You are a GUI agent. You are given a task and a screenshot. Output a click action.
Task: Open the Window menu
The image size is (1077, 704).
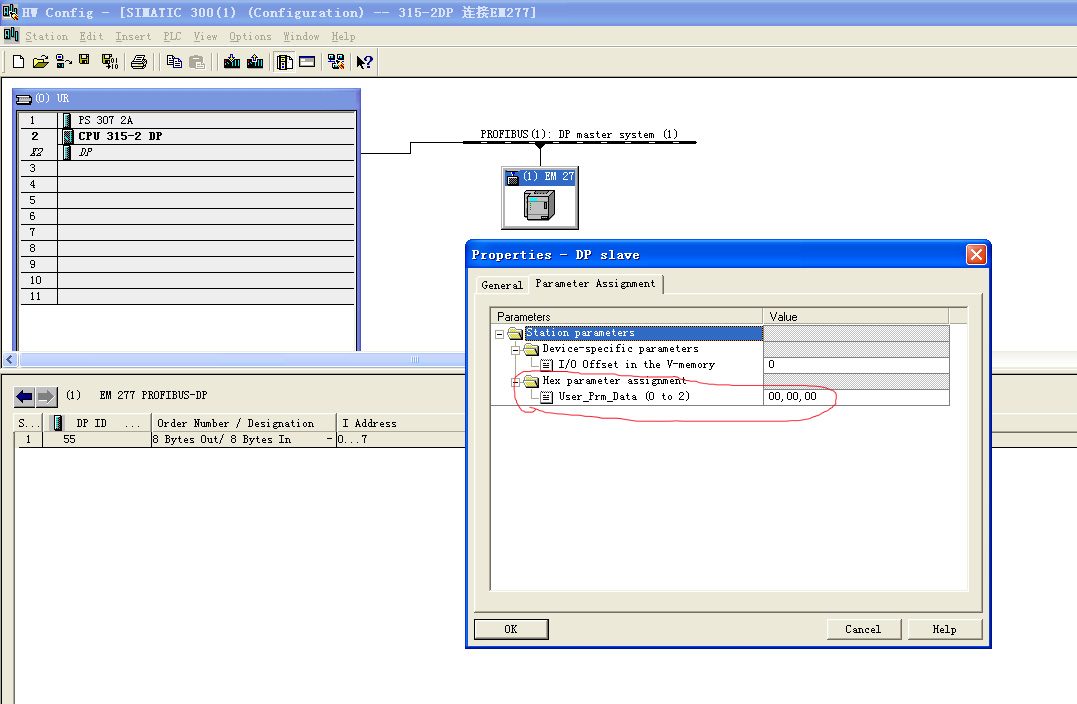(x=302, y=36)
